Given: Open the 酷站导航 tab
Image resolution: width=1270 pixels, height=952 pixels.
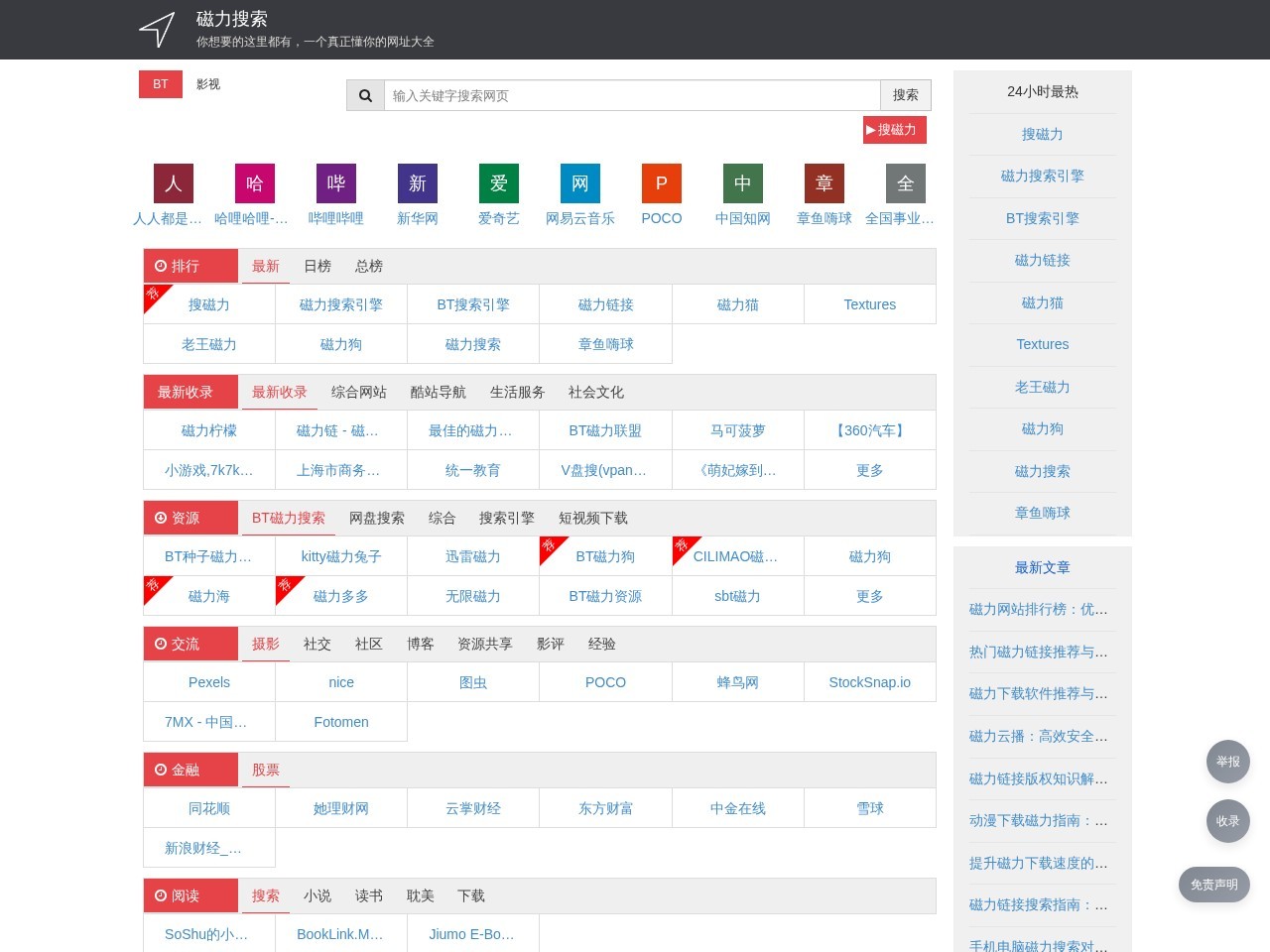Looking at the screenshot, I should [439, 392].
